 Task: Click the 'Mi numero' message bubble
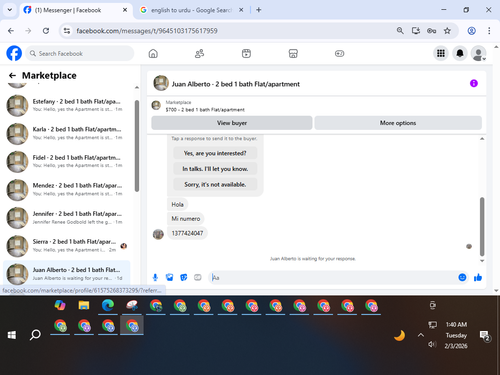(186, 219)
